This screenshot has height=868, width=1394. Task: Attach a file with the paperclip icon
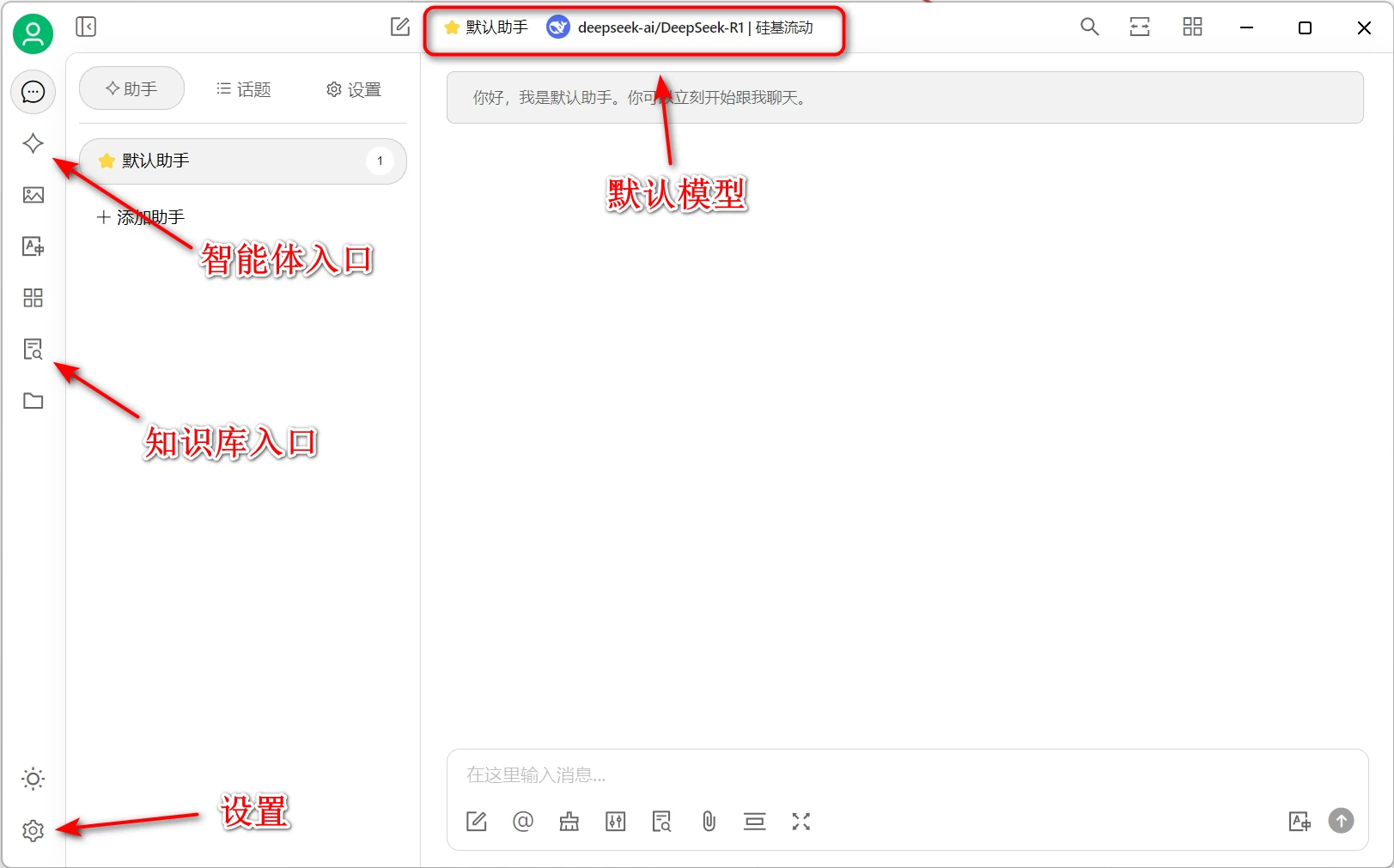coord(708,822)
